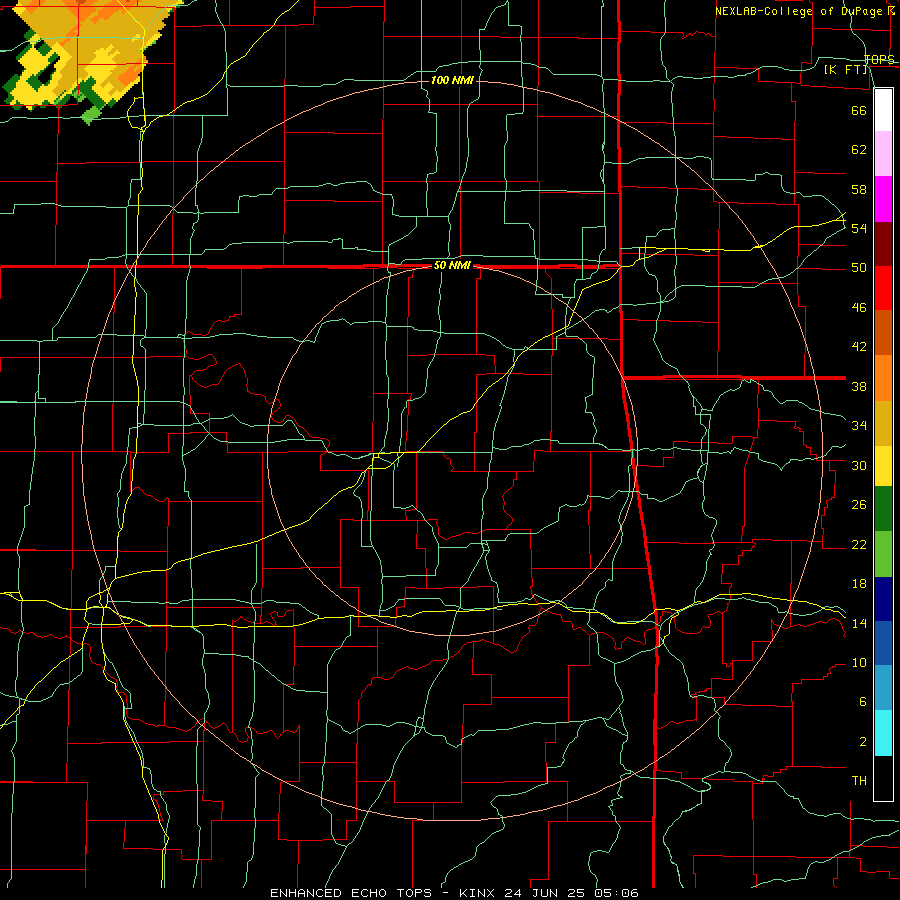Image resolution: width=900 pixels, height=900 pixels.
Task: Click the black TH threshold swatch
Action: 883,778
